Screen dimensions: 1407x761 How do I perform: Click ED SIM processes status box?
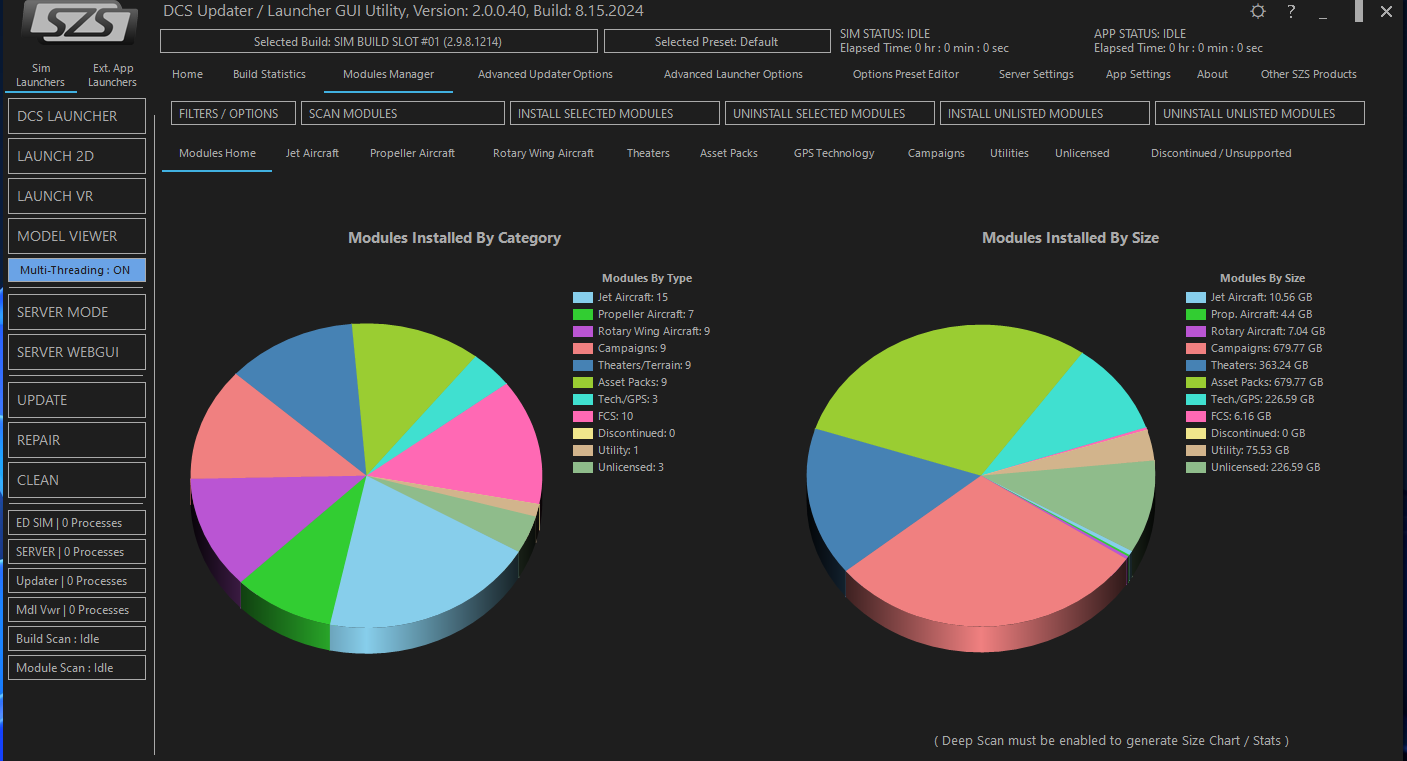tap(77, 523)
